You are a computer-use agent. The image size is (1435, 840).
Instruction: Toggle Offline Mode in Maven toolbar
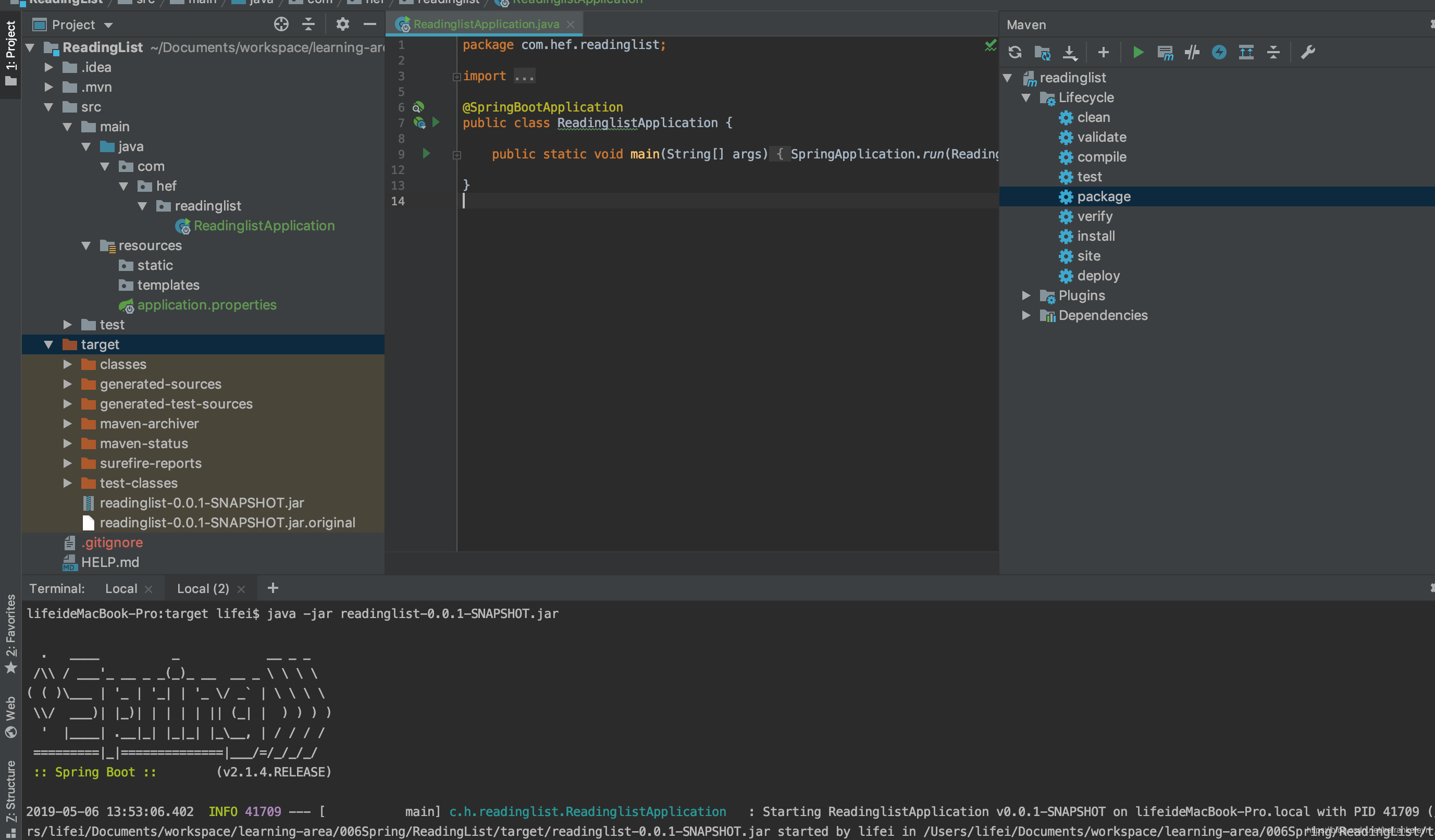tap(1192, 53)
